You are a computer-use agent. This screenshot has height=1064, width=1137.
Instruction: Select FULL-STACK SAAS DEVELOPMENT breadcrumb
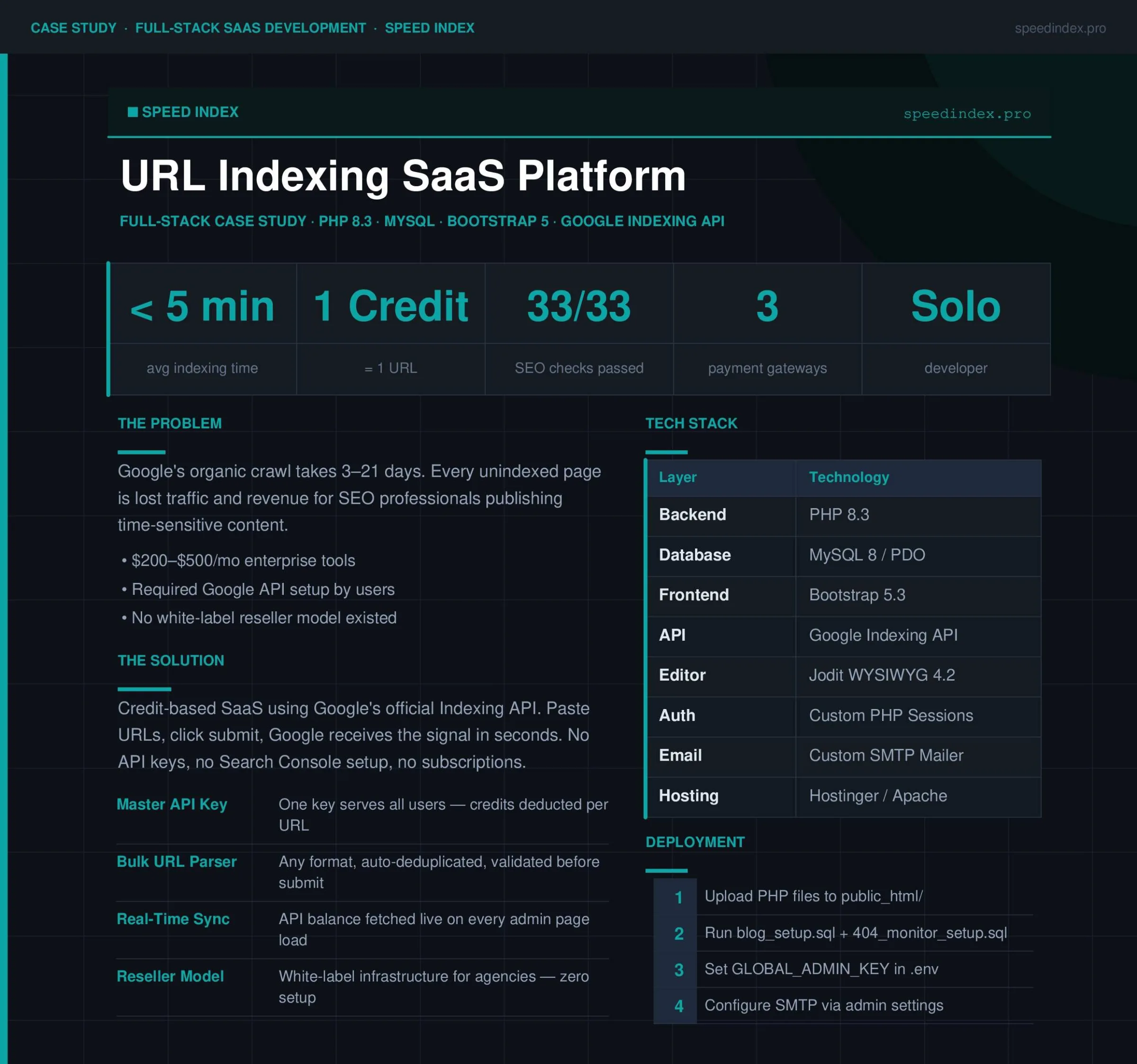point(251,28)
